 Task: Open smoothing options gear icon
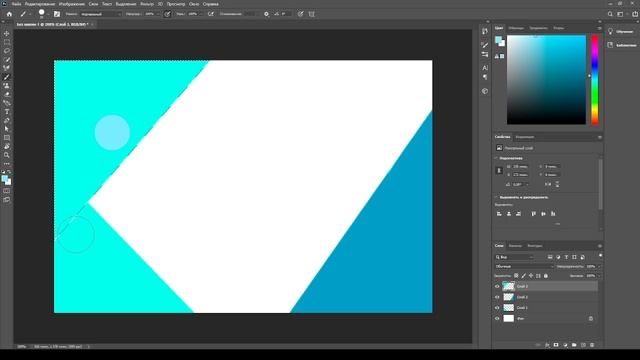tap(266, 14)
